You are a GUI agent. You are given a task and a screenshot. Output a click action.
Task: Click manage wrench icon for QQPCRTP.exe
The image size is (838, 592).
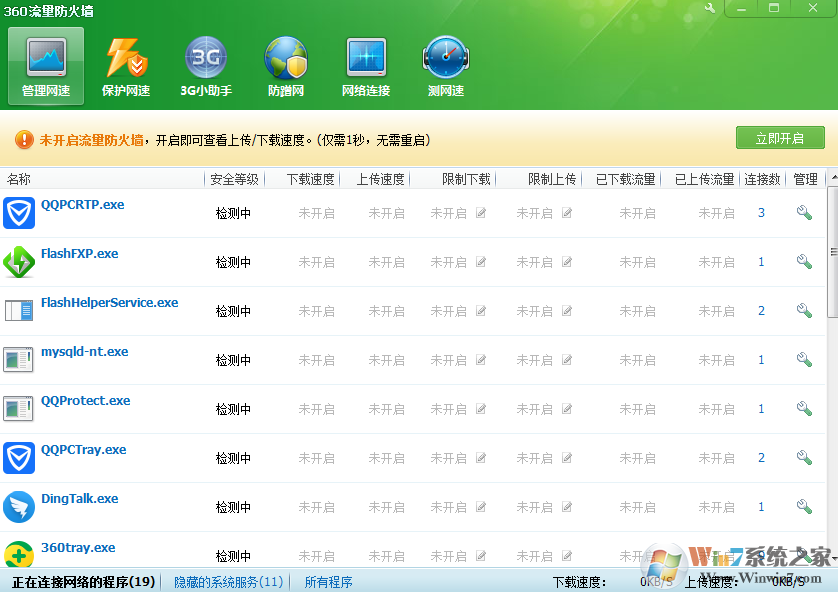tap(804, 213)
